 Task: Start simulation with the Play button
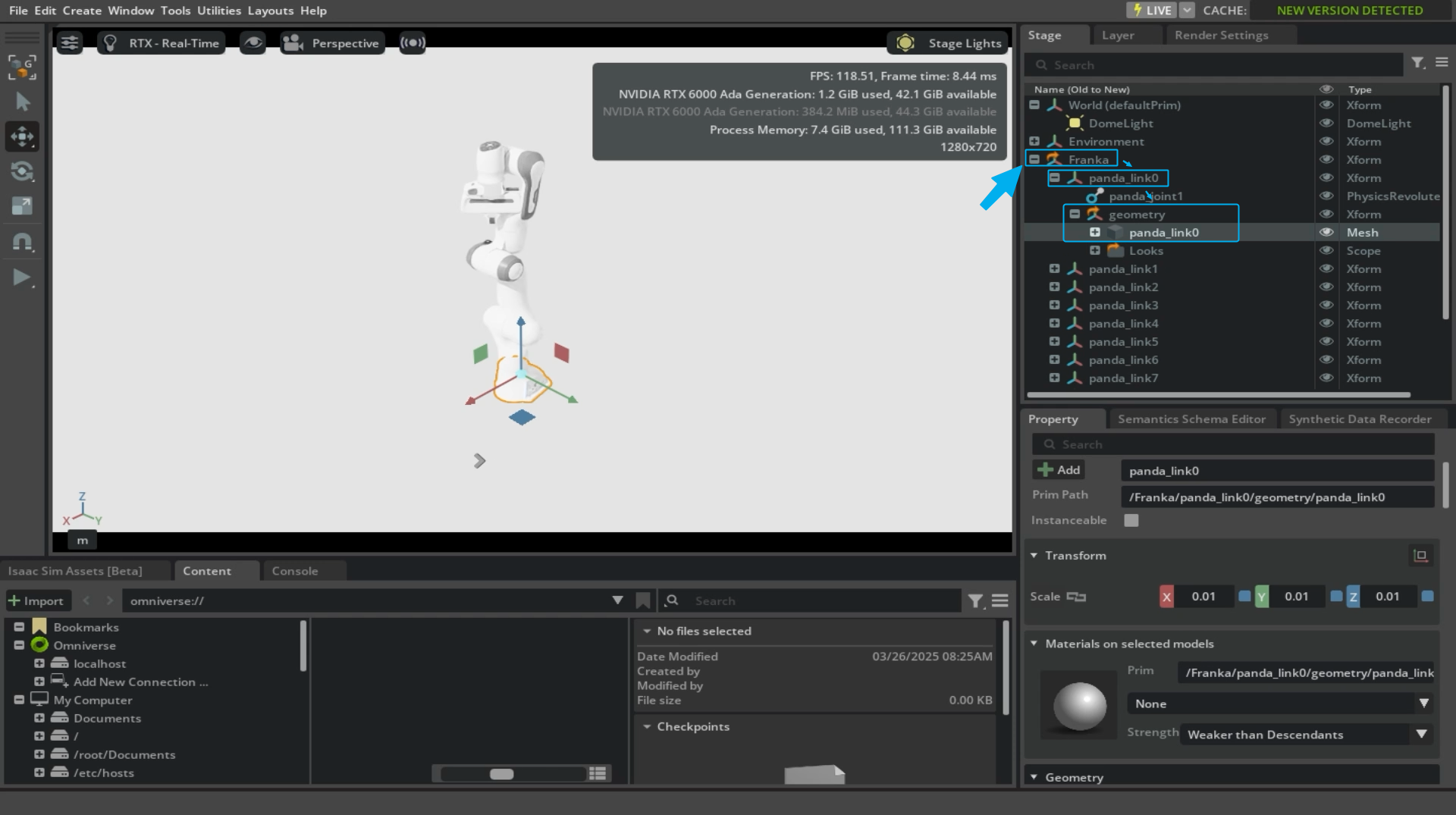[22, 277]
